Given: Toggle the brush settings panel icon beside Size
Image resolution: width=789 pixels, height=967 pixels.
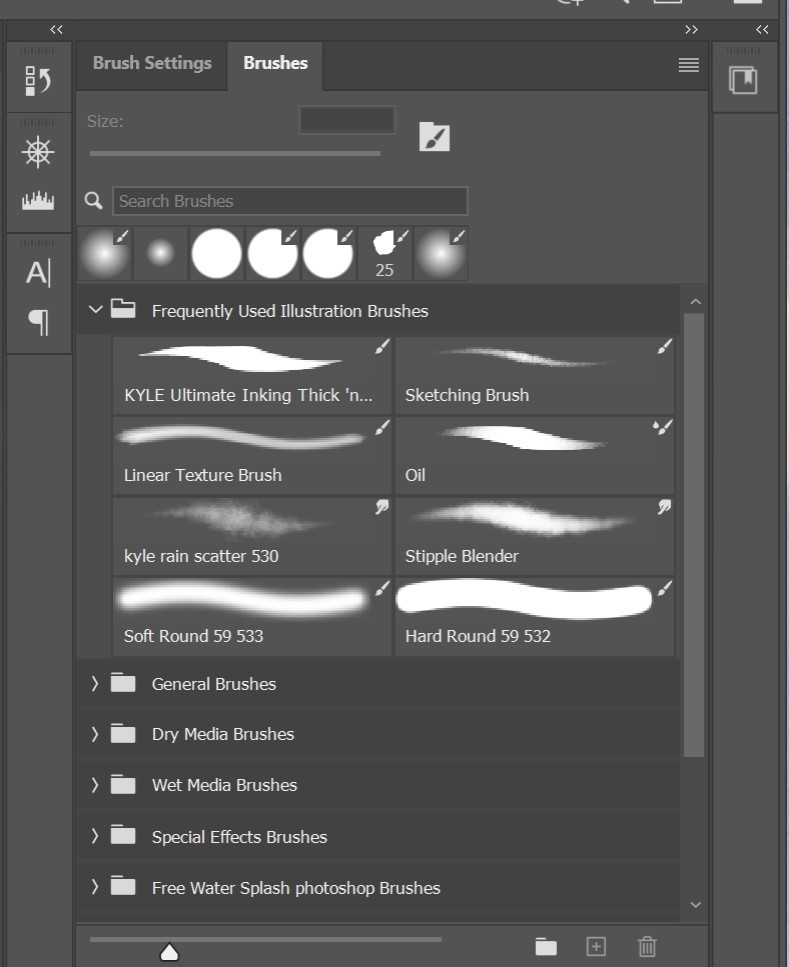Looking at the screenshot, I should (434, 136).
